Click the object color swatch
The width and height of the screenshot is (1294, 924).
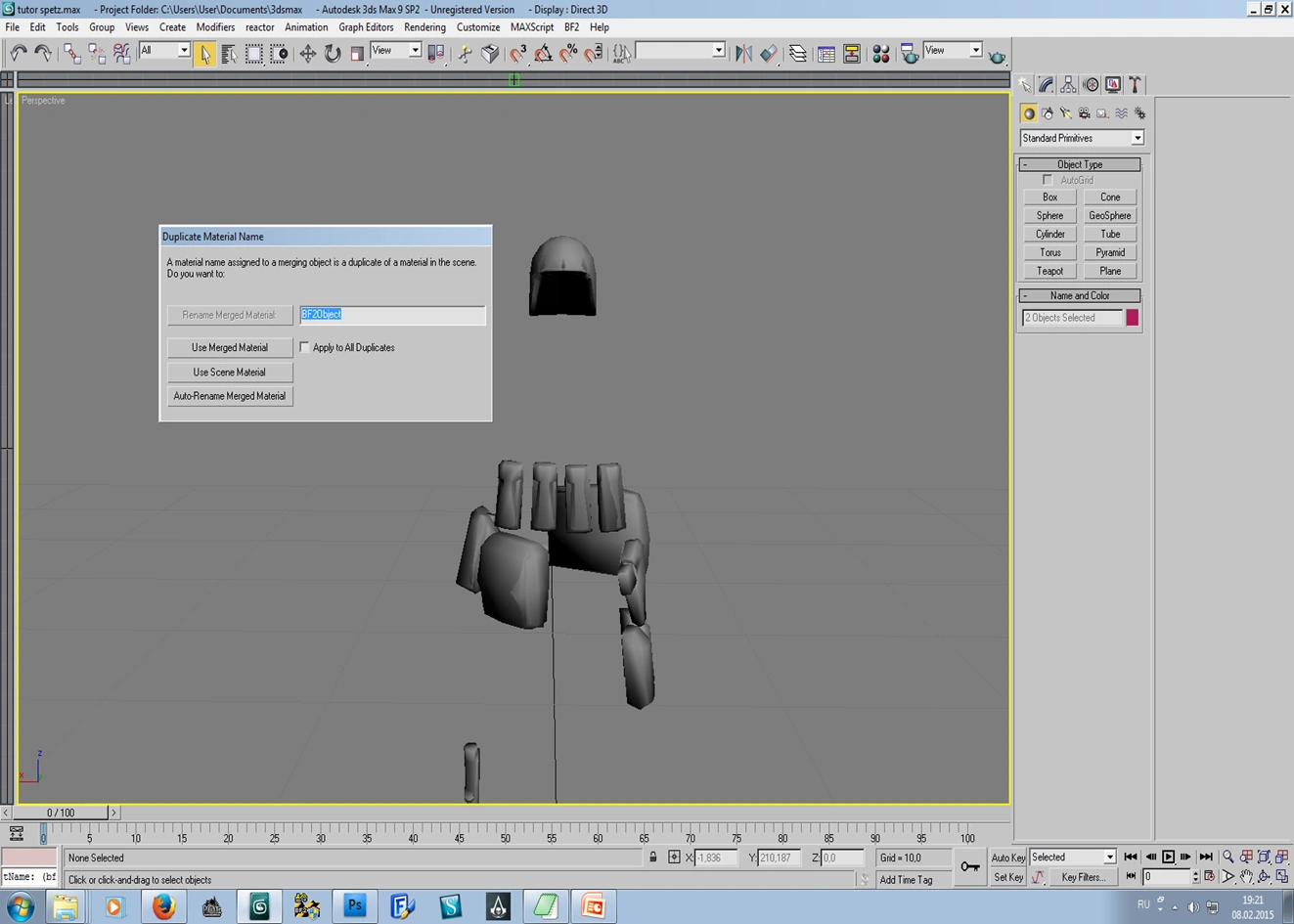[1132, 318]
